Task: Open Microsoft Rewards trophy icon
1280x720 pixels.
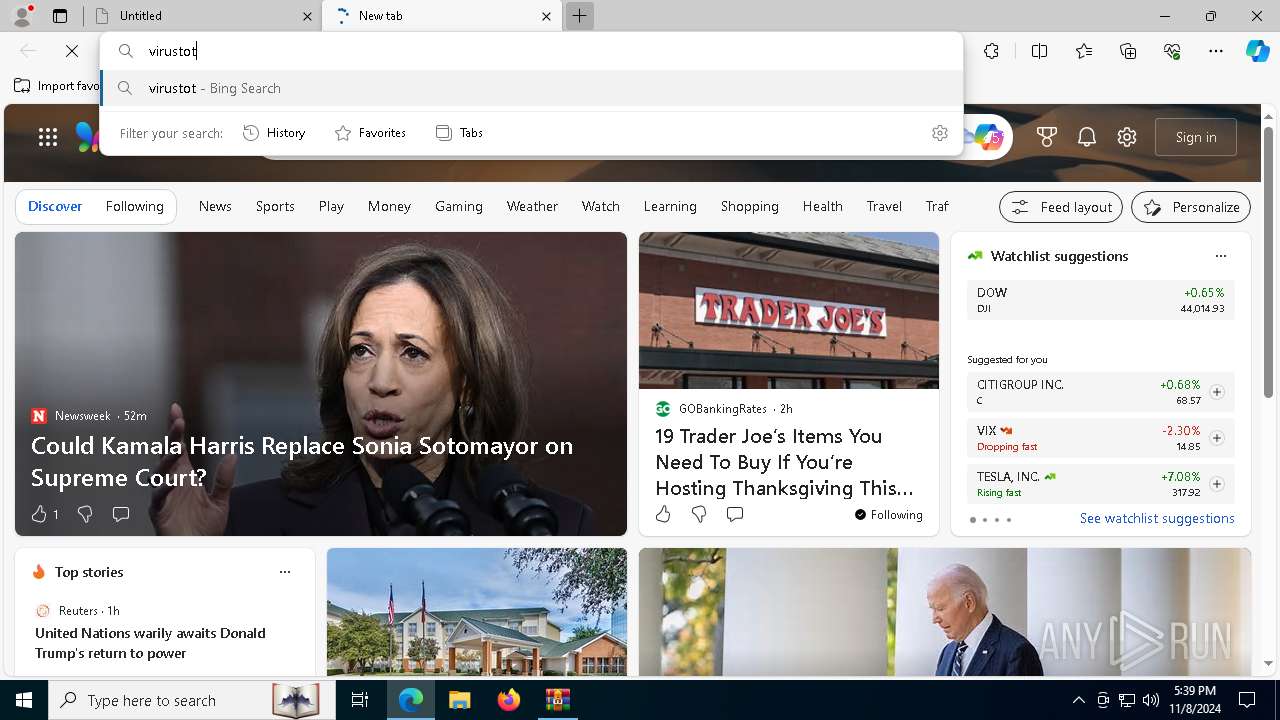Action: 1047,137
